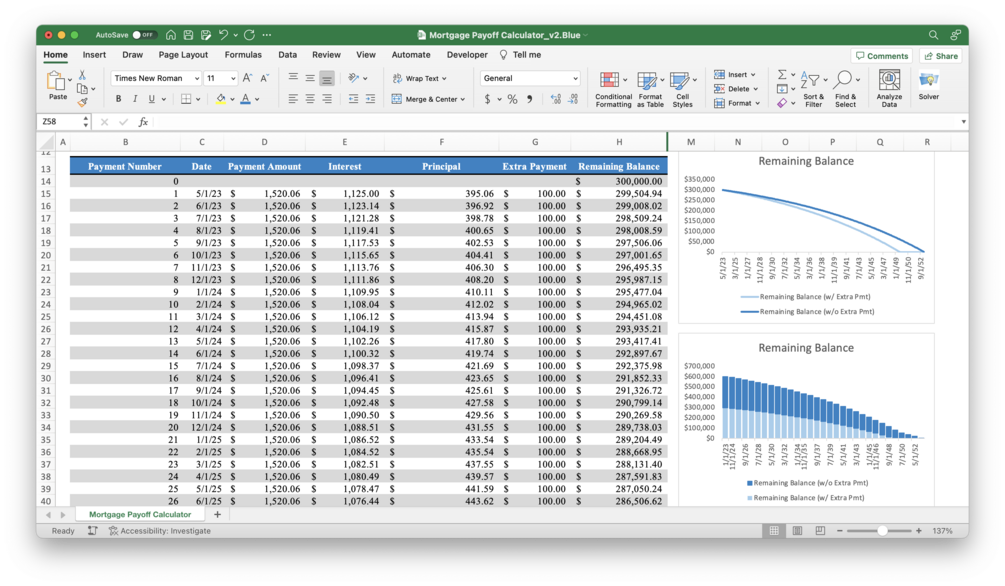Launch the Solver tool
The image size is (1005, 586).
coord(928,80)
